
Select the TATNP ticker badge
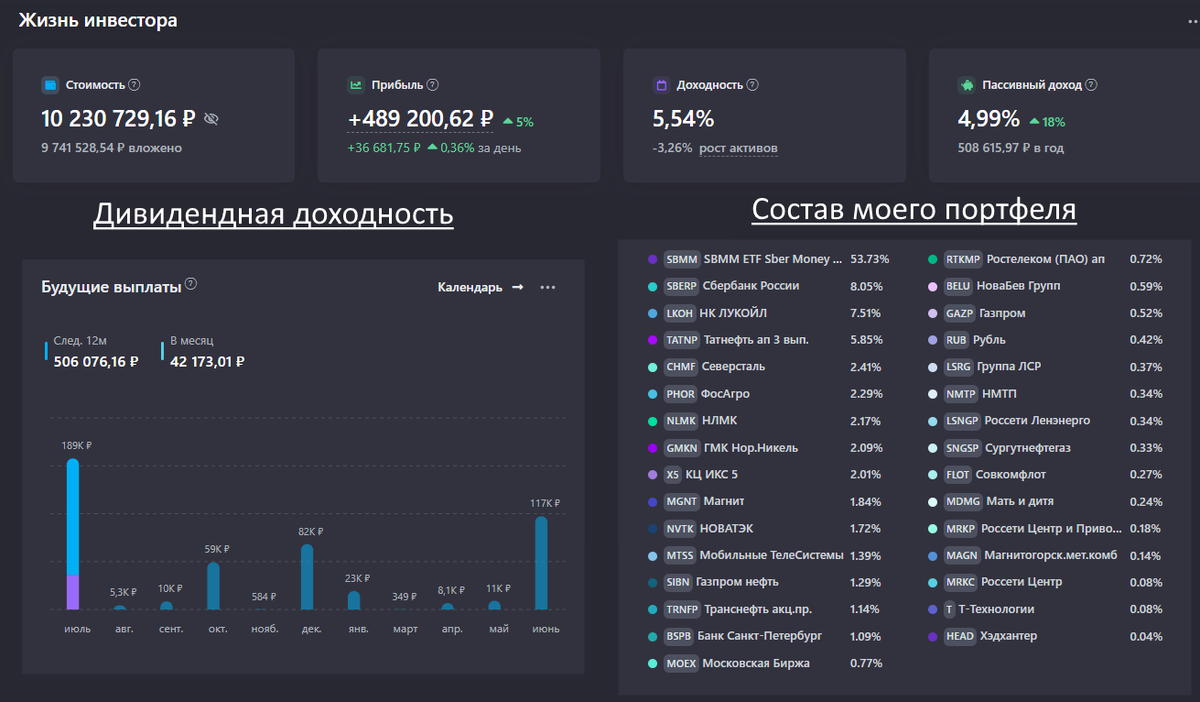pyautogui.click(x=681, y=340)
